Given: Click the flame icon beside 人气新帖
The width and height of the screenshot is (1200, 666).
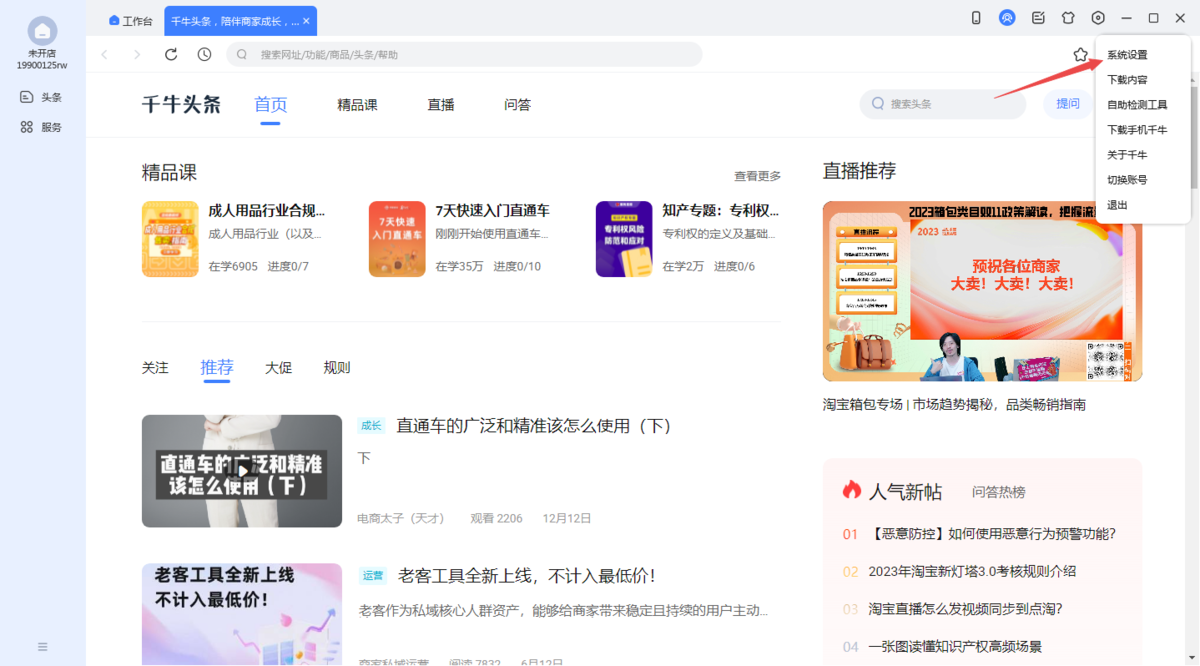Looking at the screenshot, I should (851, 490).
